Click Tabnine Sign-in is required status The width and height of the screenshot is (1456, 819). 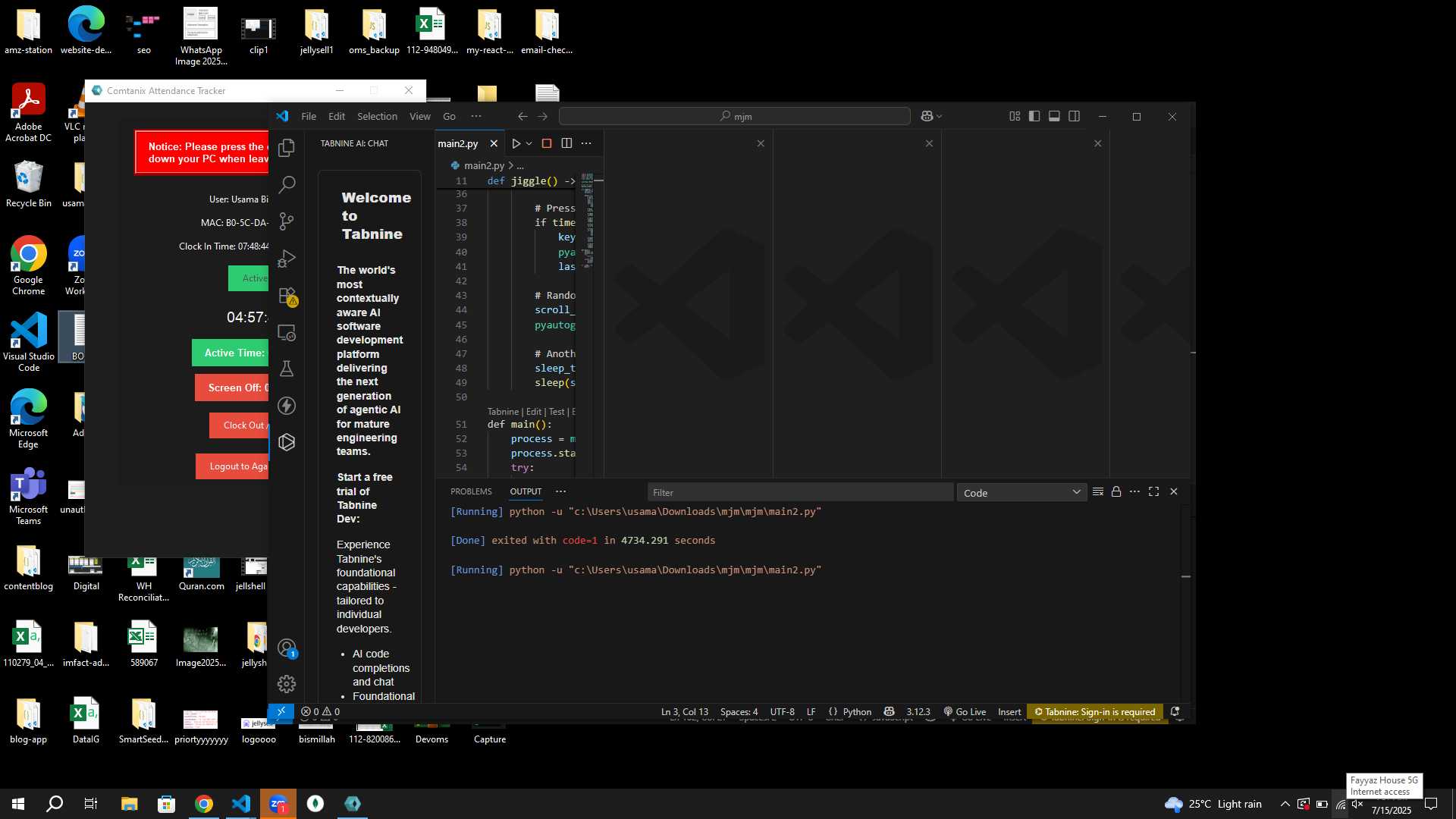1095,711
